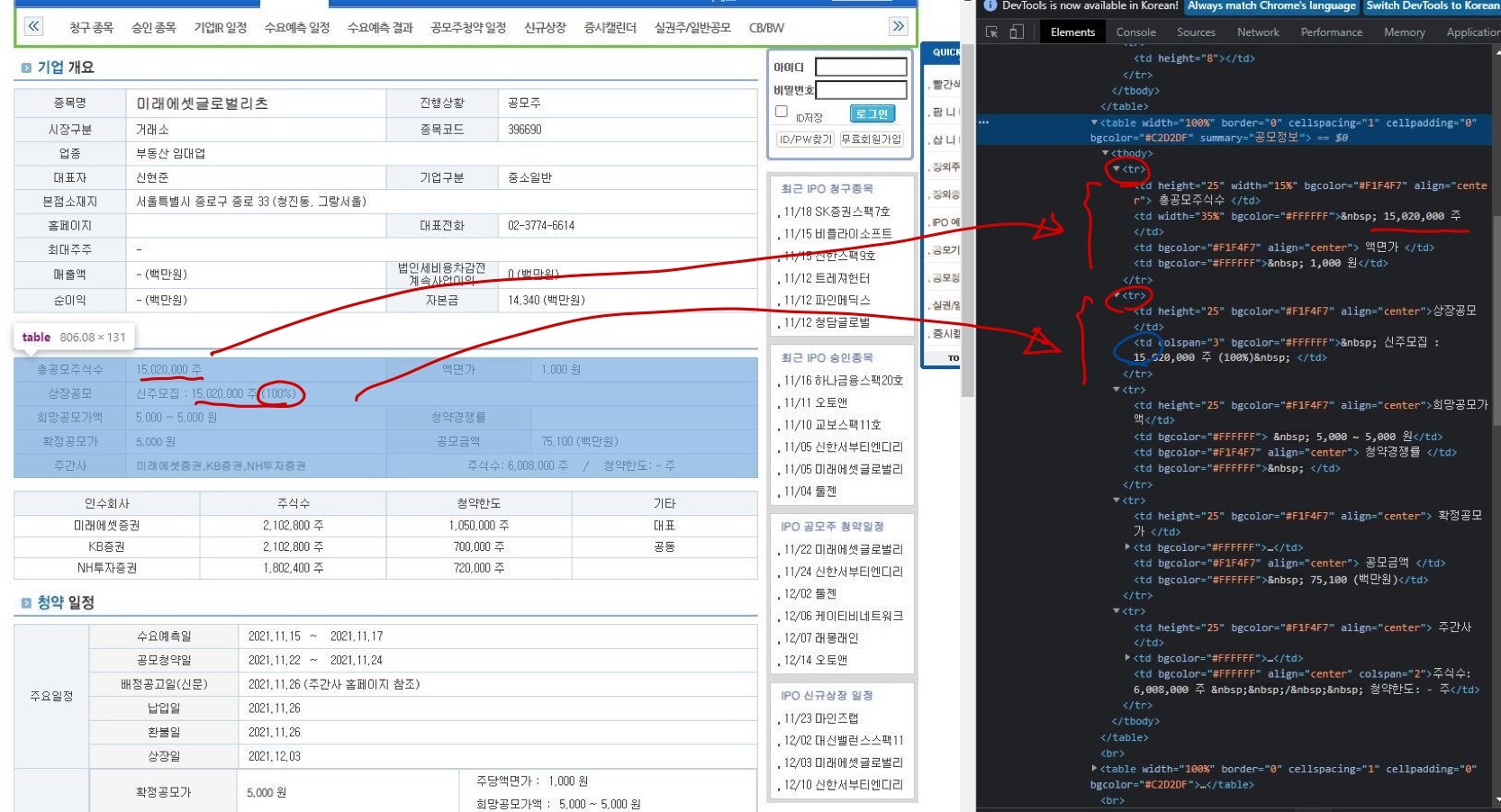Click Always match Chrome's language button
Image resolution: width=1501 pixels, height=812 pixels.
[x=1270, y=5]
